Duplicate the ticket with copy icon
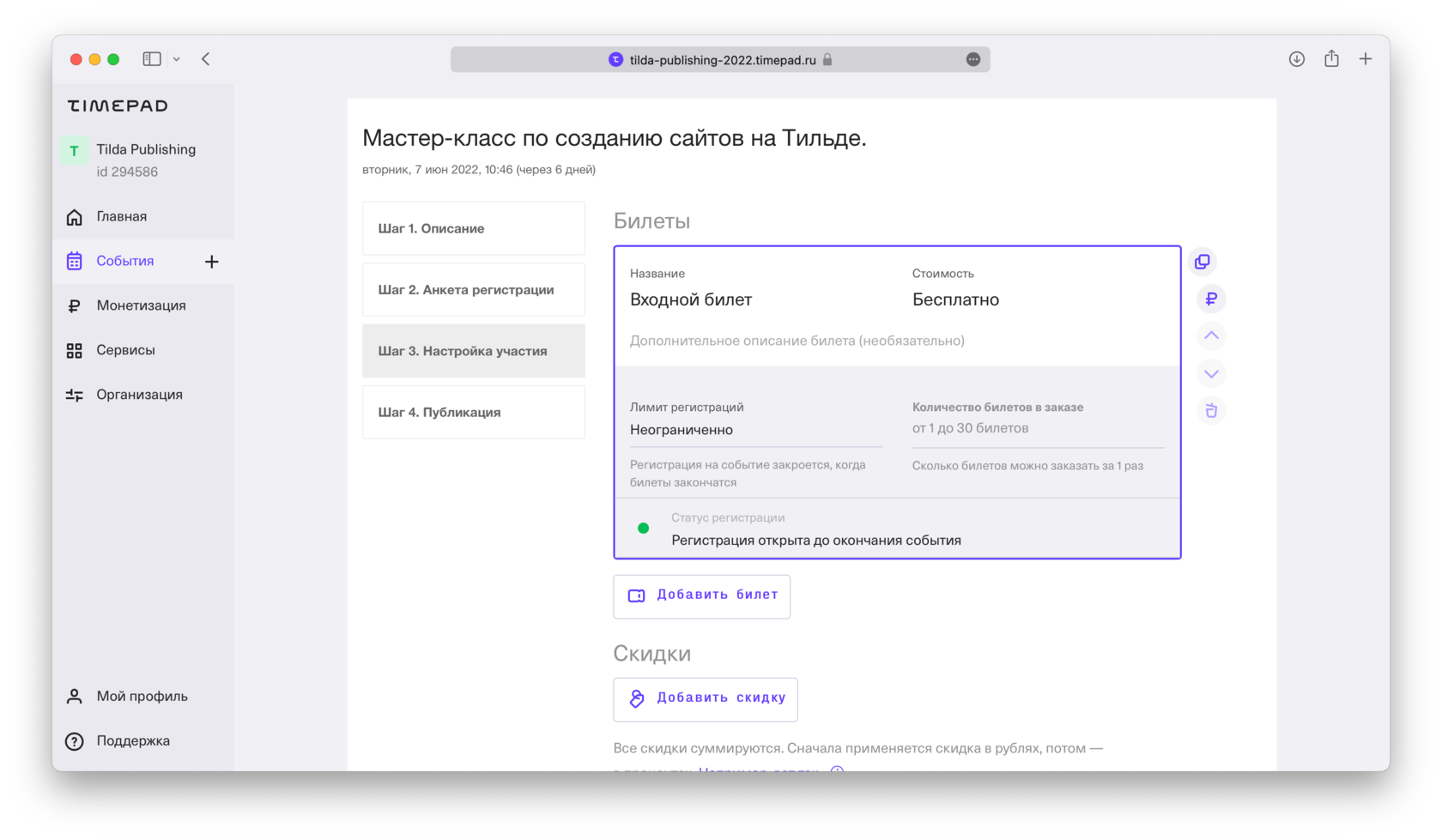Image resolution: width=1442 pixels, height=840 pixels. tap(1203, 262)
